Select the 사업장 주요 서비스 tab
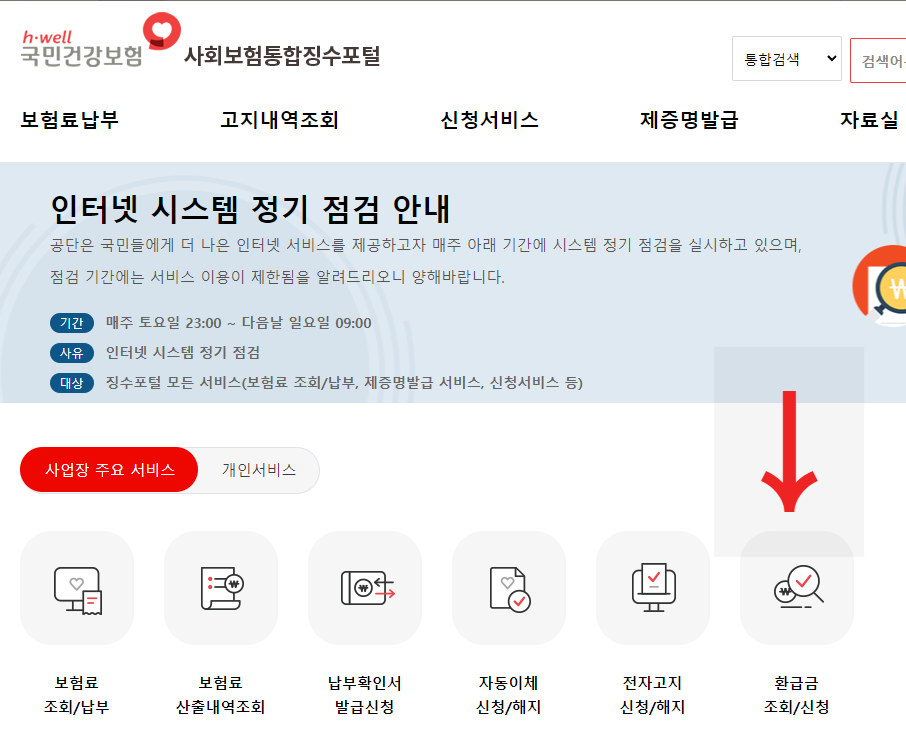The height and width of the screenshot is (741, 906). click(109, 469)
